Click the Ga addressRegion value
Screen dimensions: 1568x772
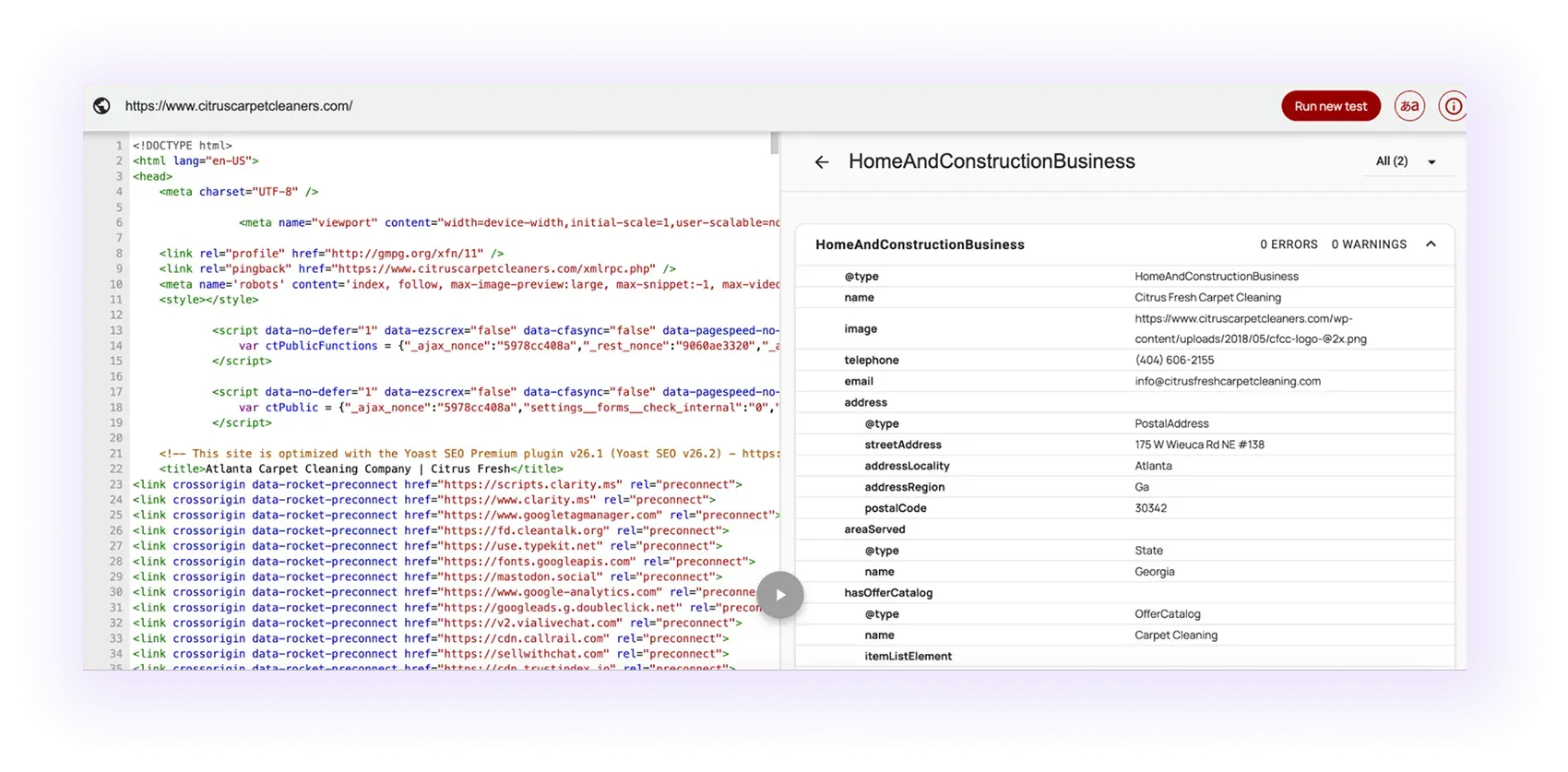click(x=1142, y=488)
